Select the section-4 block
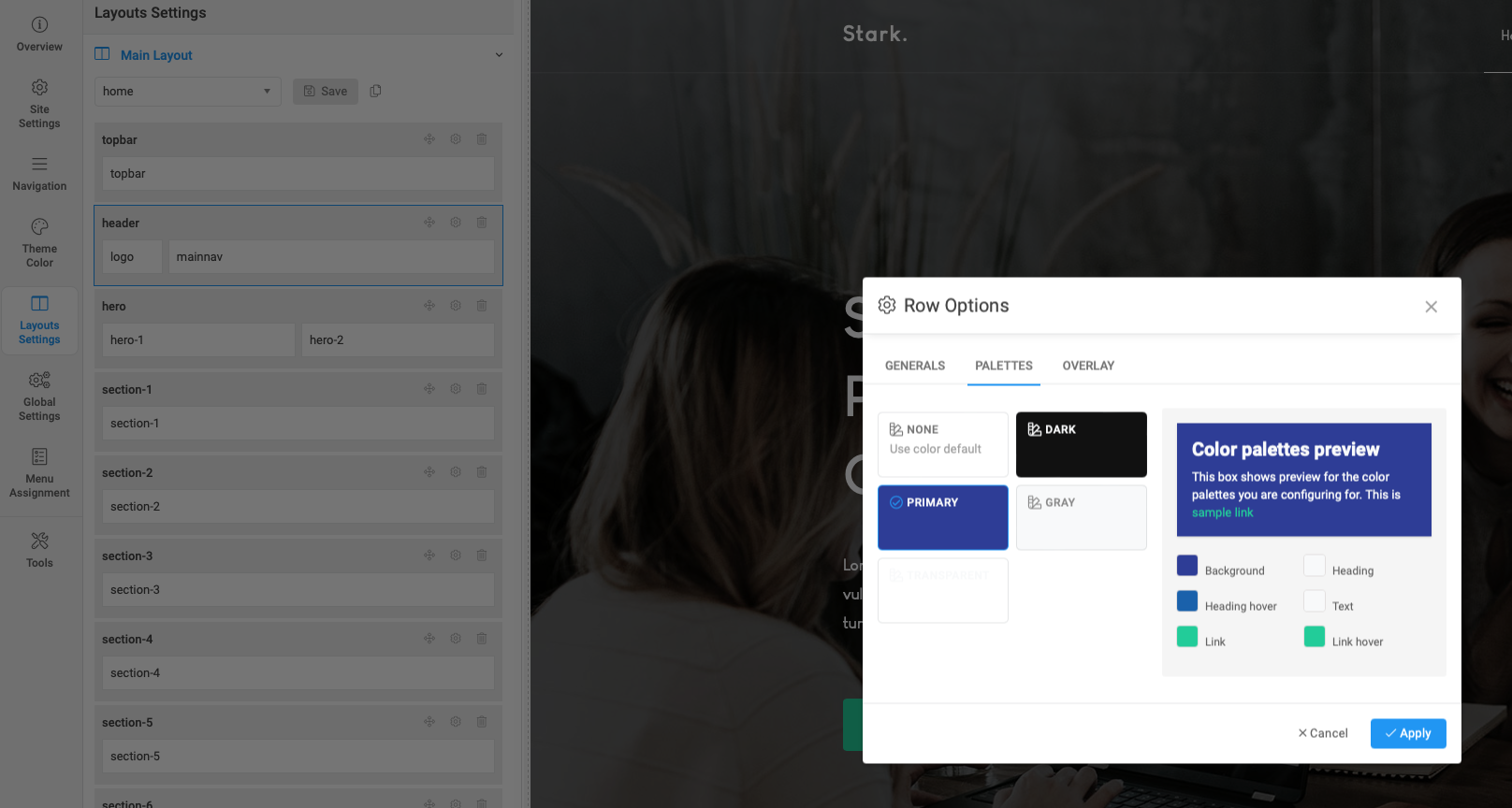 298,673
